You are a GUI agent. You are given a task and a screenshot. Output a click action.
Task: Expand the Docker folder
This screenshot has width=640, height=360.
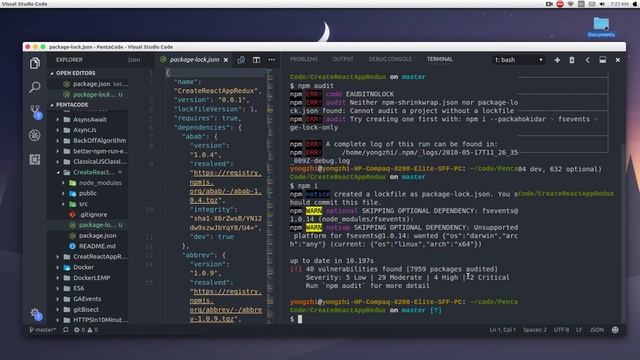click(83, 267)
